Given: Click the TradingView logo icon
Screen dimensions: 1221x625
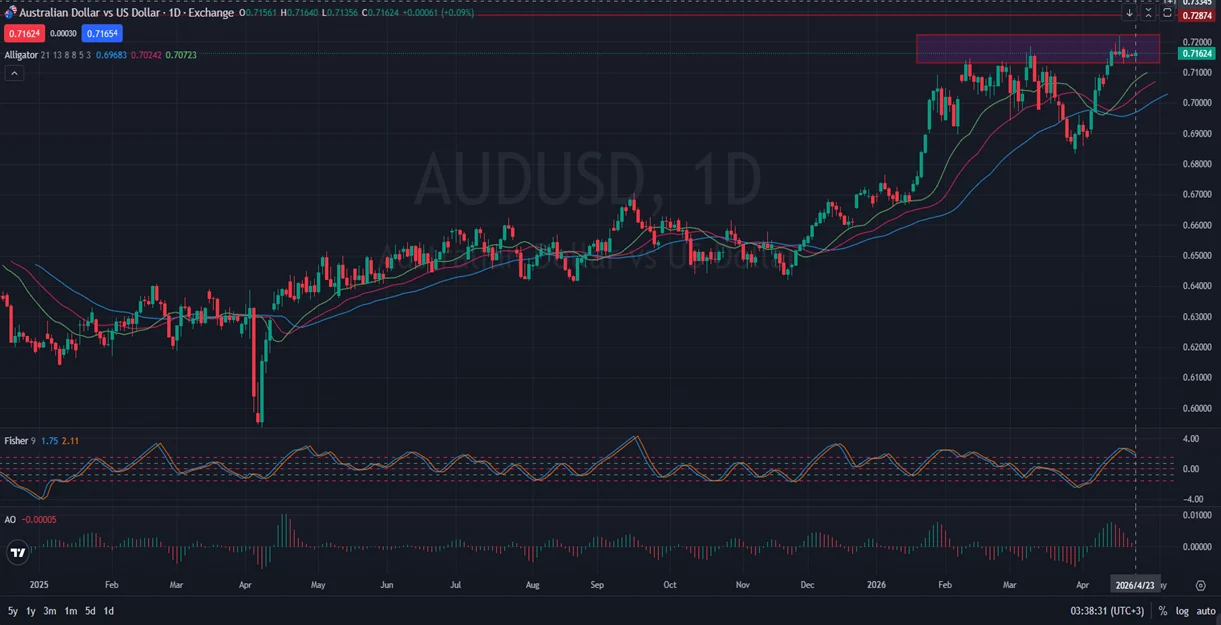Looking at the screenshot, I should [17, 552].
